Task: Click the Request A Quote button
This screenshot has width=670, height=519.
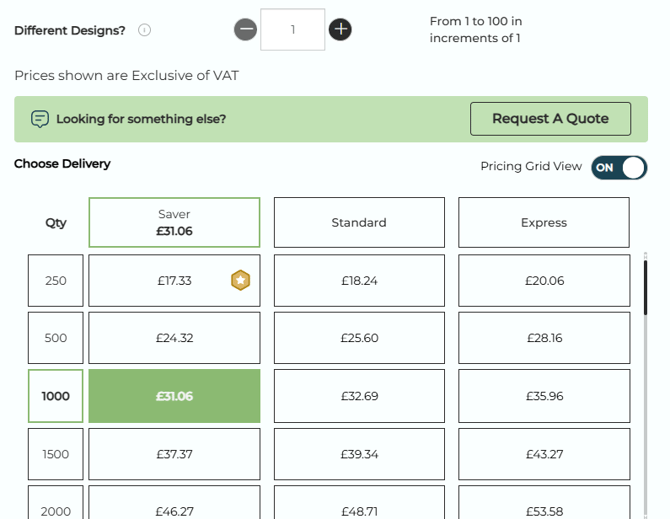Action: (550, 119)
